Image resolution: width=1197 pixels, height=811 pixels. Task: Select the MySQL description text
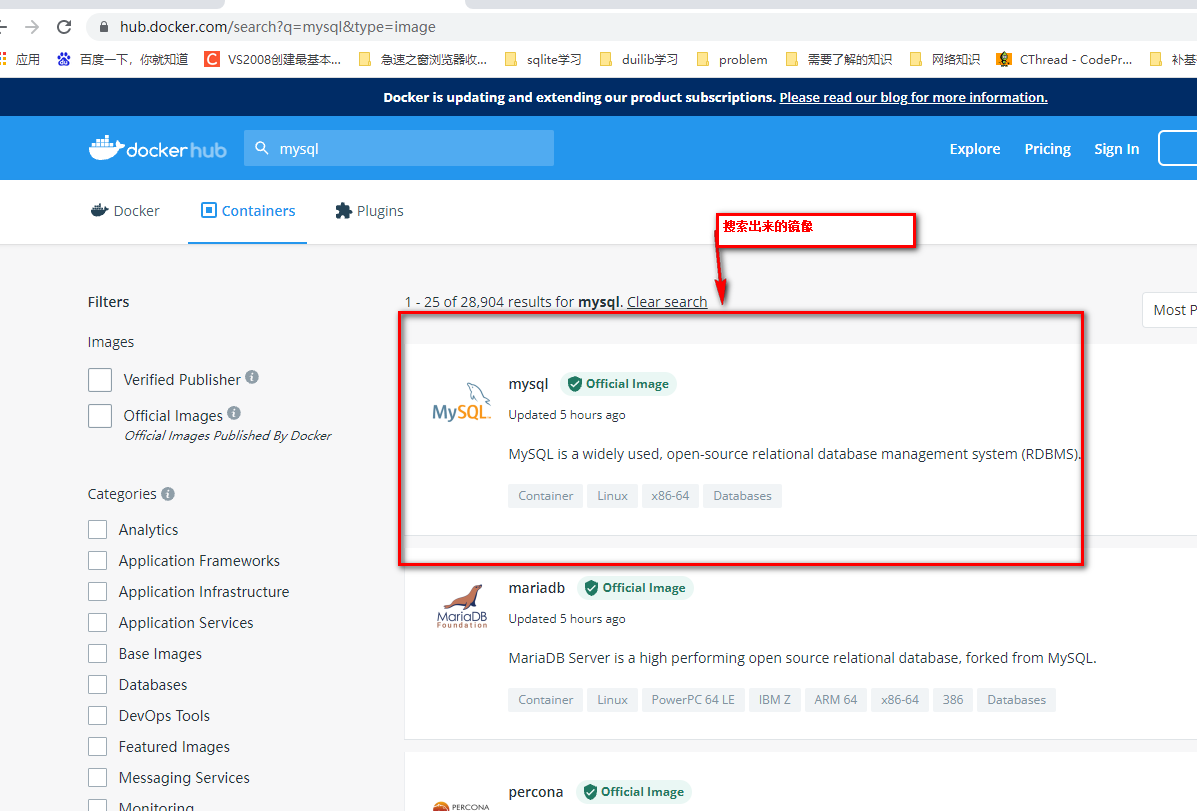pyautogui.click(x=795, y=454)
